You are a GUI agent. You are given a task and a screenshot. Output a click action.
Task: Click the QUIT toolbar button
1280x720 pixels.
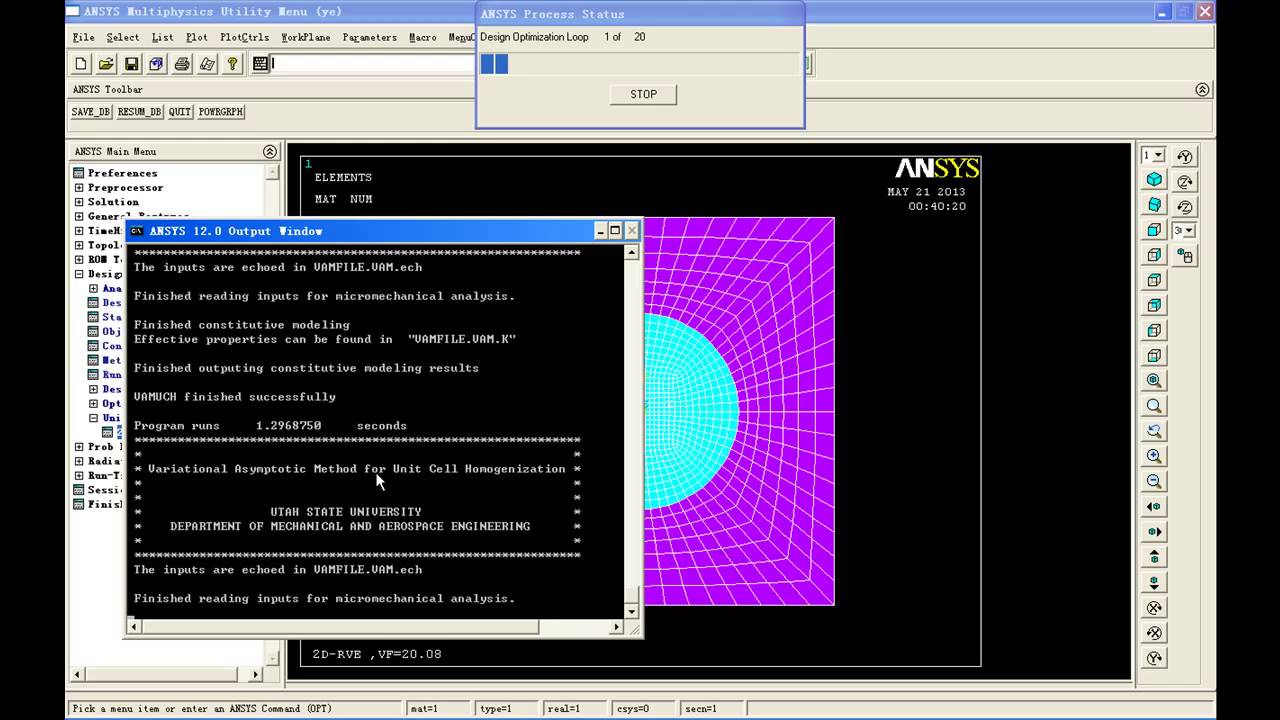180,112
